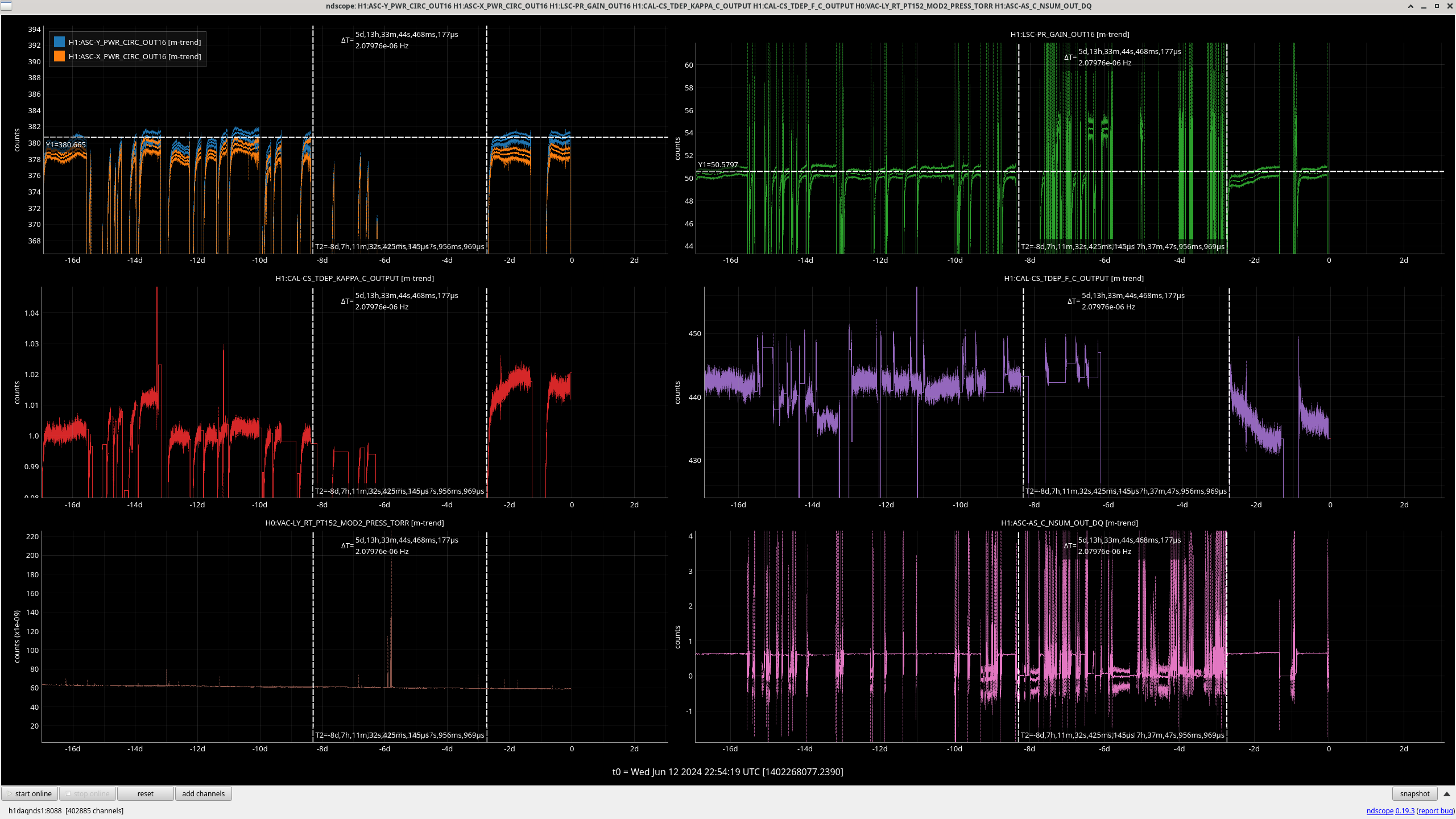Click the H1:CAL-CS_TDEP_KAPPA_C_OUTPUT plot title
1456x819 pixels.
[x=354, y=278]
